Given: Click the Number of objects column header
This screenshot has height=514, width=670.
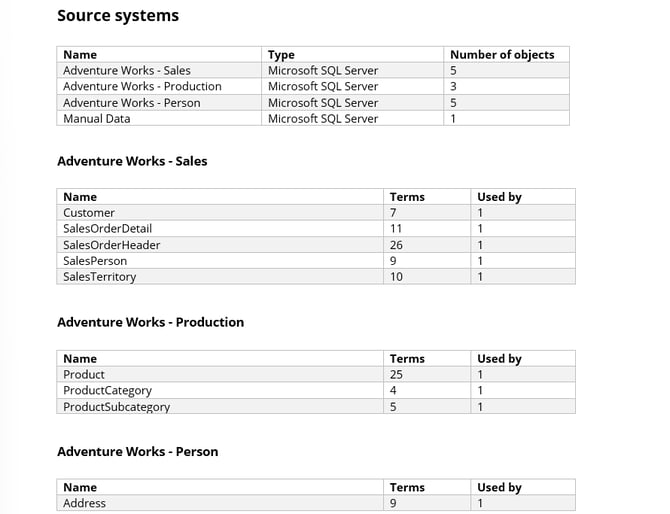Looking at the screenshot, I should pyautogui.click(x=502, y=55).
